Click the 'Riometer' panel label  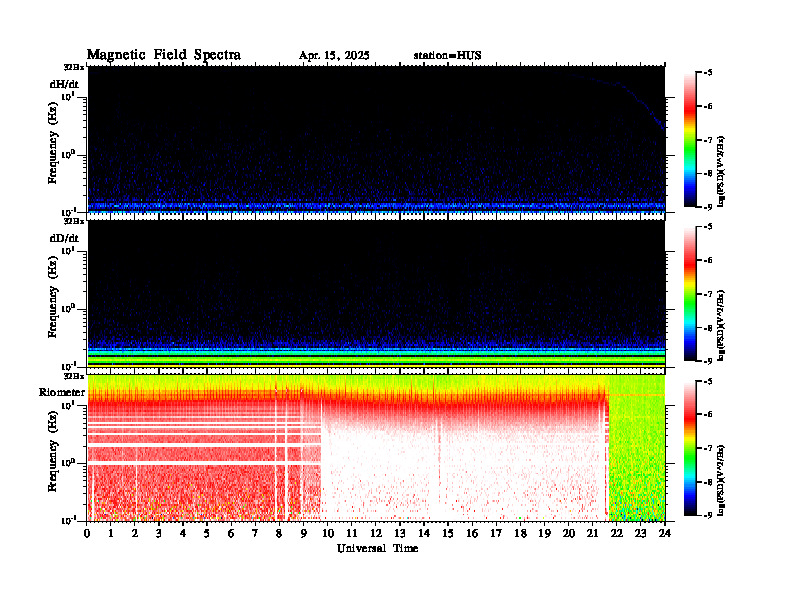coord(62,392)
